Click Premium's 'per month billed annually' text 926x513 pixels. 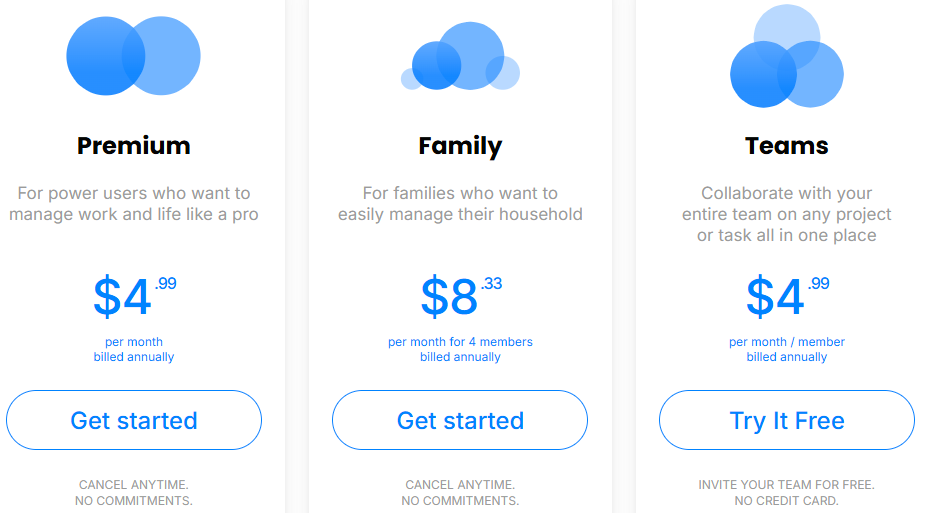click(134, 349)
